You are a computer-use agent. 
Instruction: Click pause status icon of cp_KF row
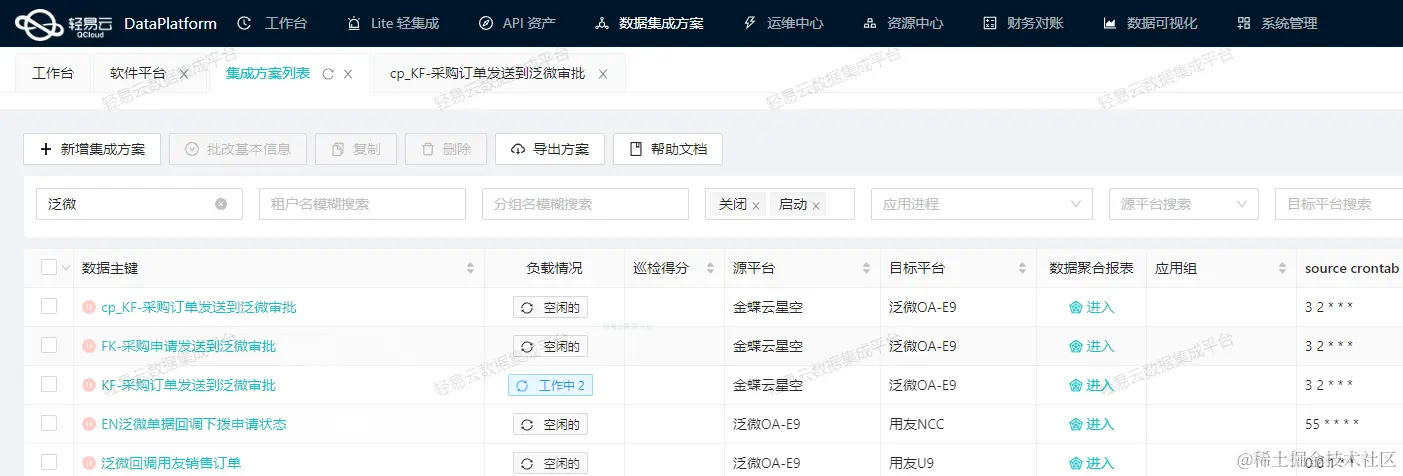pos(89,307)
